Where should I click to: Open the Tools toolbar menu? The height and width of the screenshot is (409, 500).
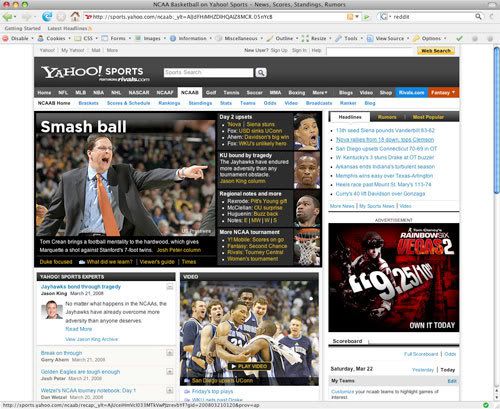coord(349,38)
